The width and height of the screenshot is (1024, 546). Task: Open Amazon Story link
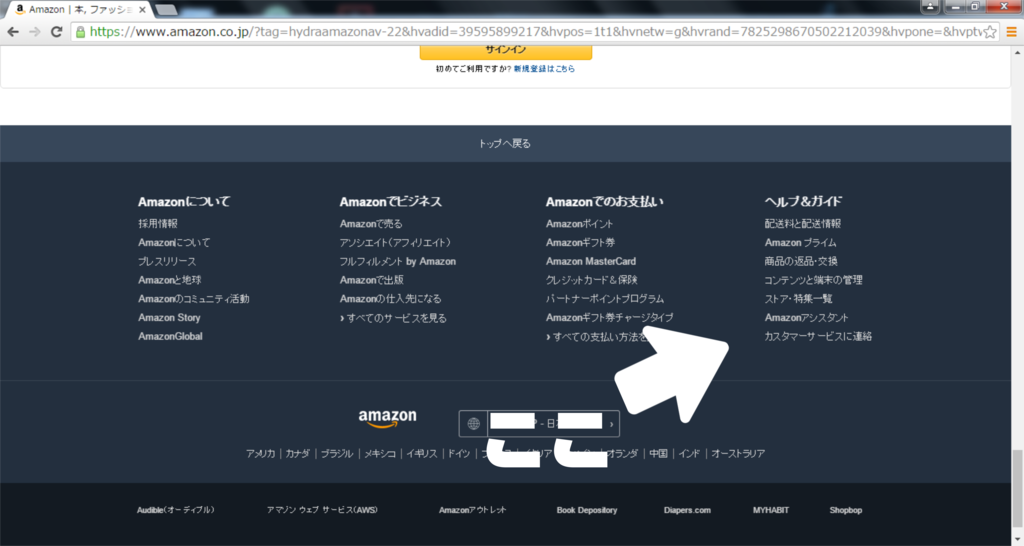tap(169, 317)
